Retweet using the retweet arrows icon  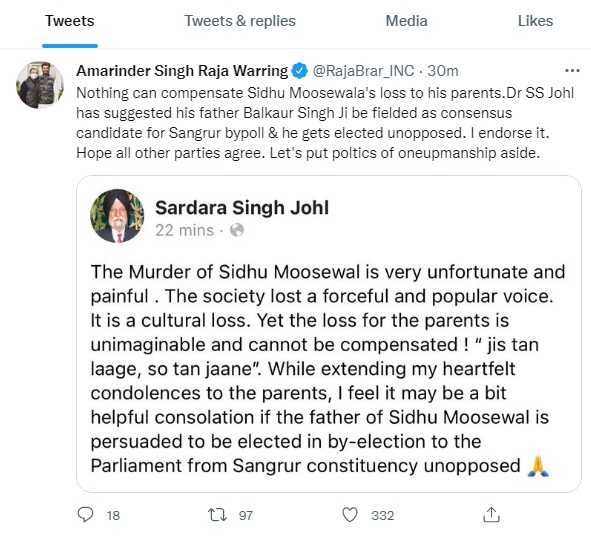point(217,515)
